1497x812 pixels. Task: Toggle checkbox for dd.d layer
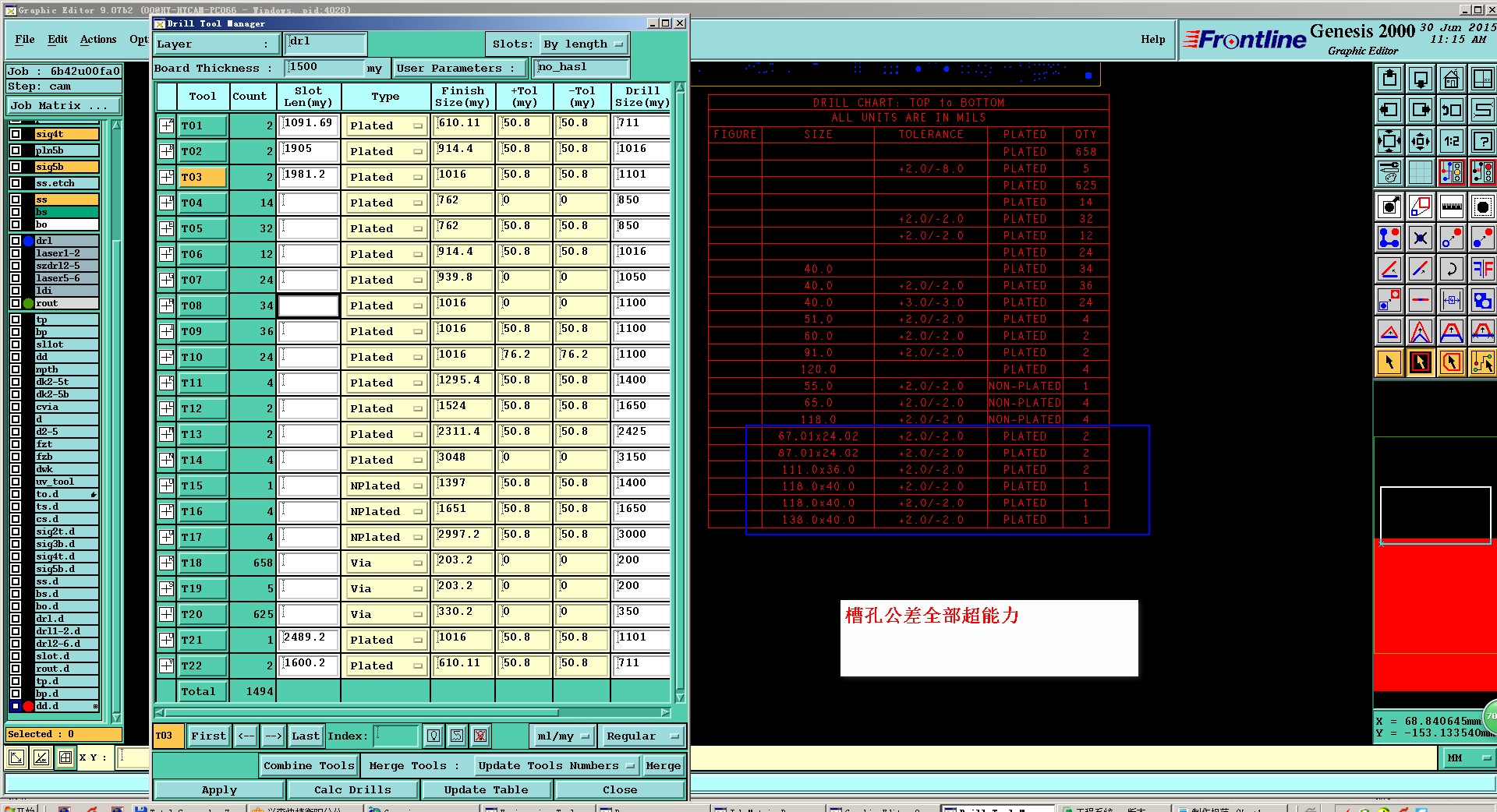coord(16,706)
